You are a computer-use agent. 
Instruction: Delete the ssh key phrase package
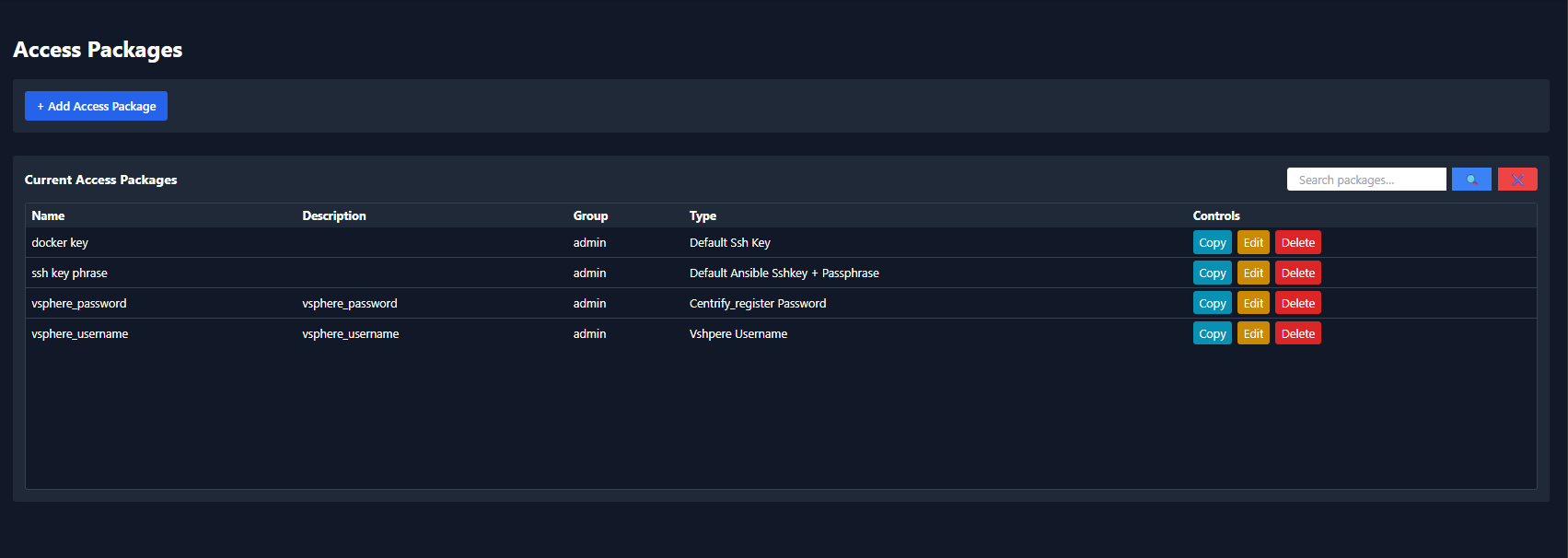pos(1298,273)
